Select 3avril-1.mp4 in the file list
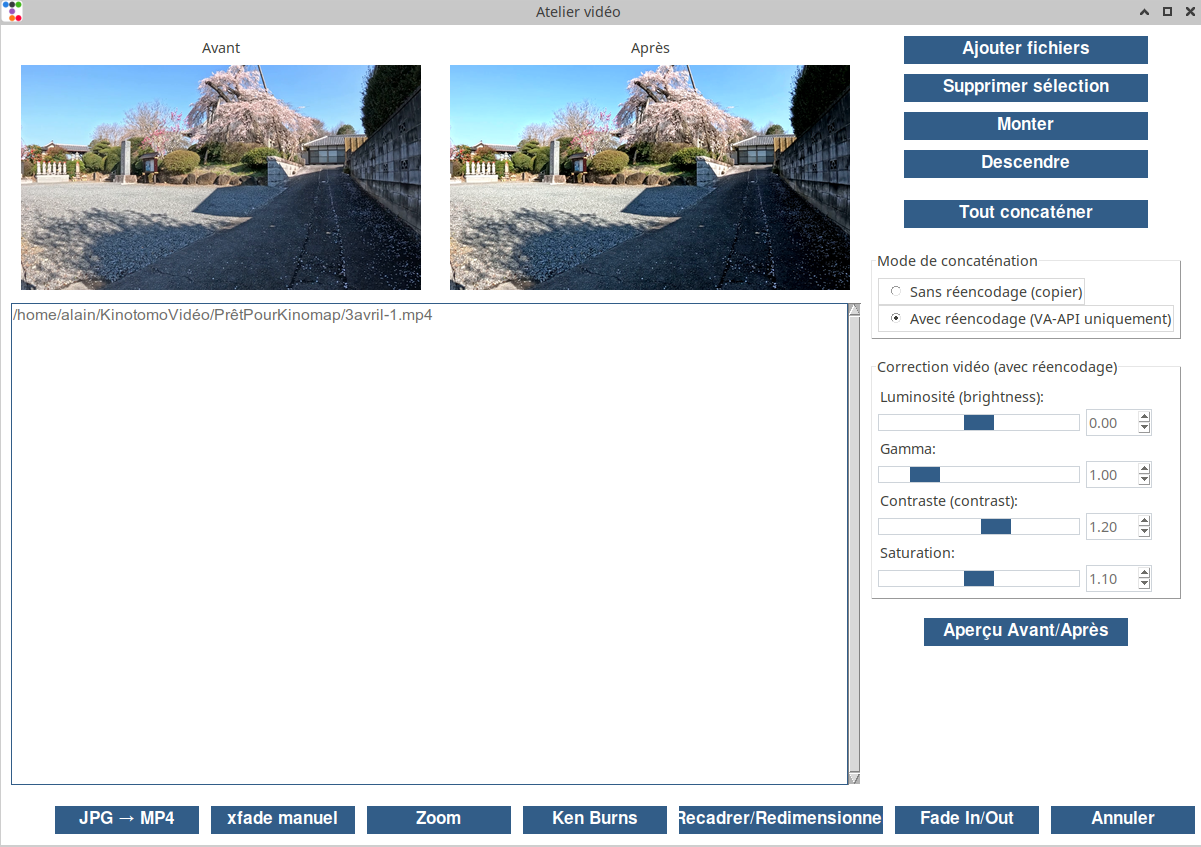 click(222, 315)
